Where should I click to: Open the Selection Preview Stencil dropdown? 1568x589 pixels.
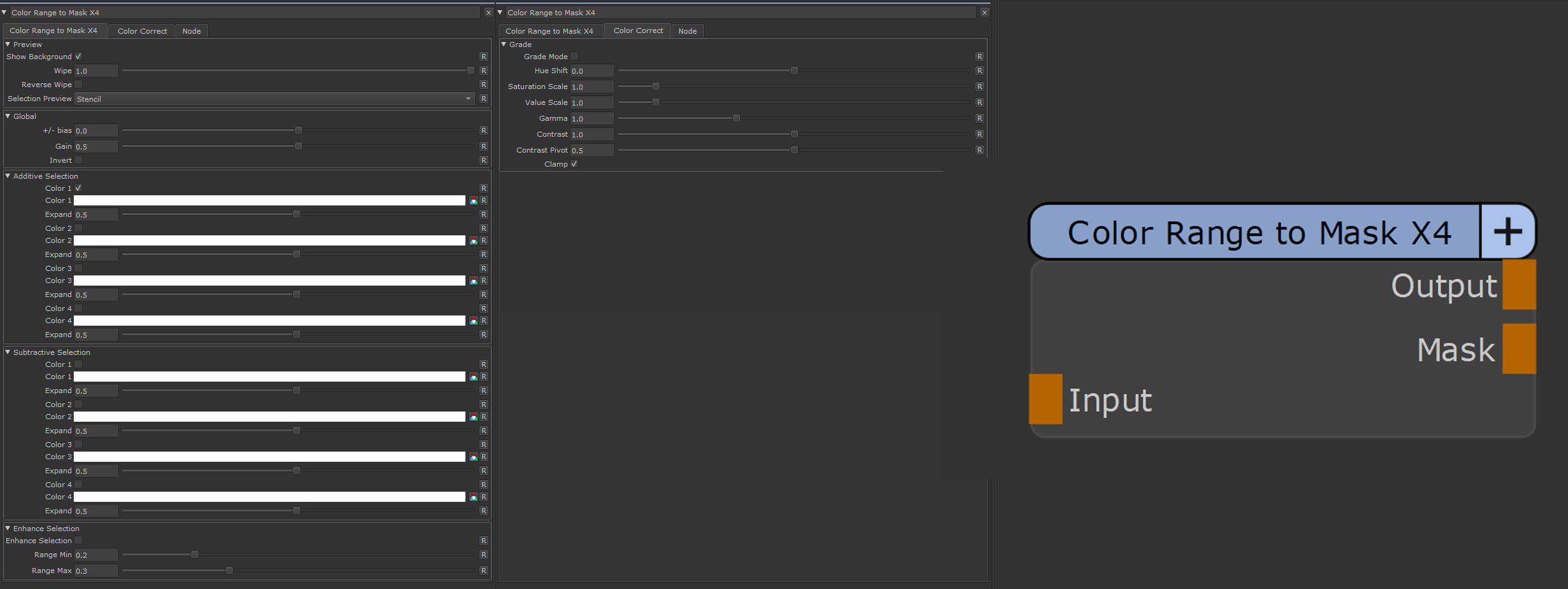coord(274,99)
